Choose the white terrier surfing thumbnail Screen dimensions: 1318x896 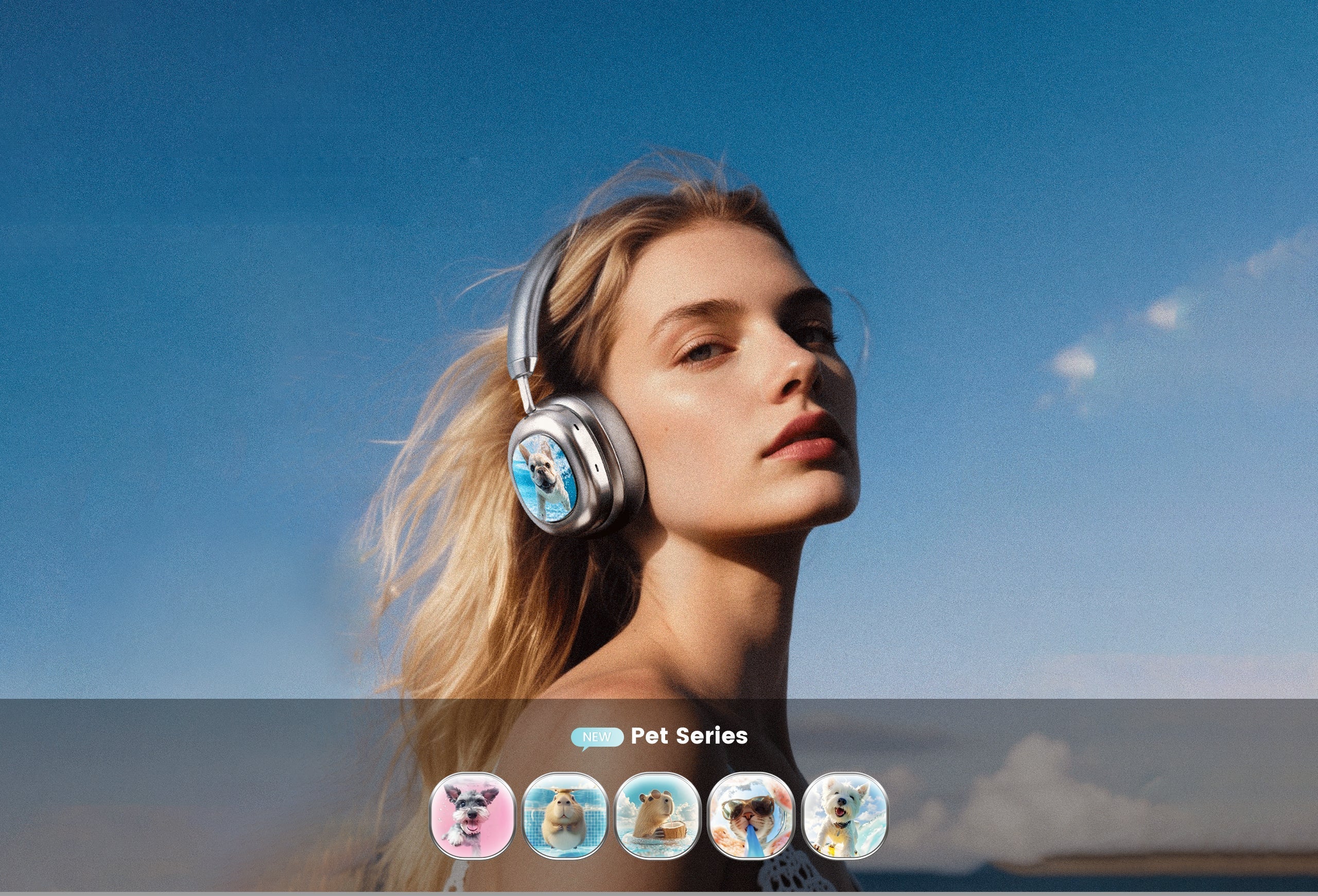pos(844,816)
